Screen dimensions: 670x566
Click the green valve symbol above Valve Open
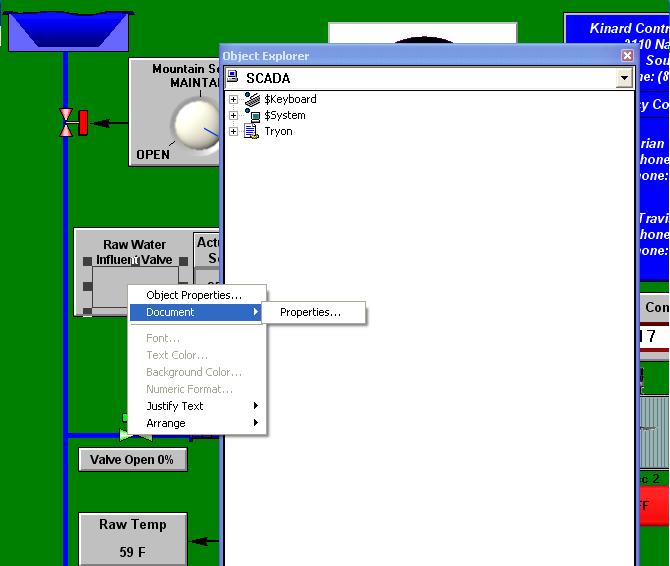click(x=136, y=435)
